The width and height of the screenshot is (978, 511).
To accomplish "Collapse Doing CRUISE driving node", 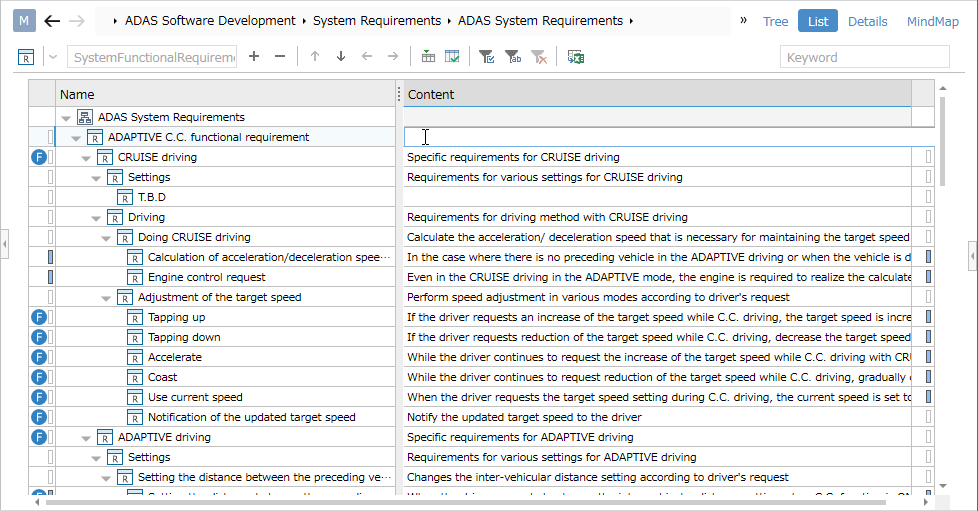I will pyautogui.click(x=106, y=238).
